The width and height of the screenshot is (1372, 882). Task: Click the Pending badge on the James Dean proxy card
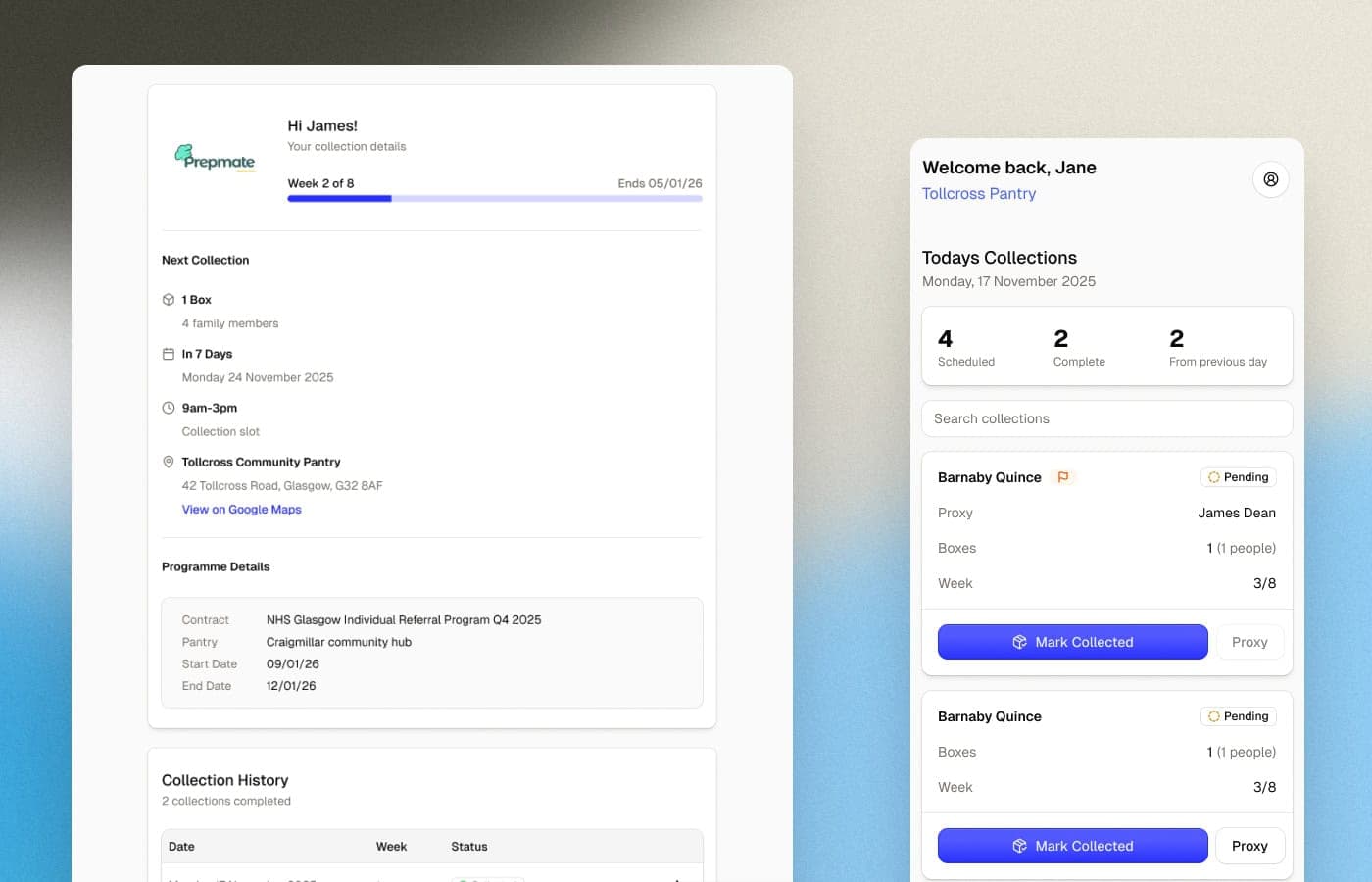(x=1239, y=477)
